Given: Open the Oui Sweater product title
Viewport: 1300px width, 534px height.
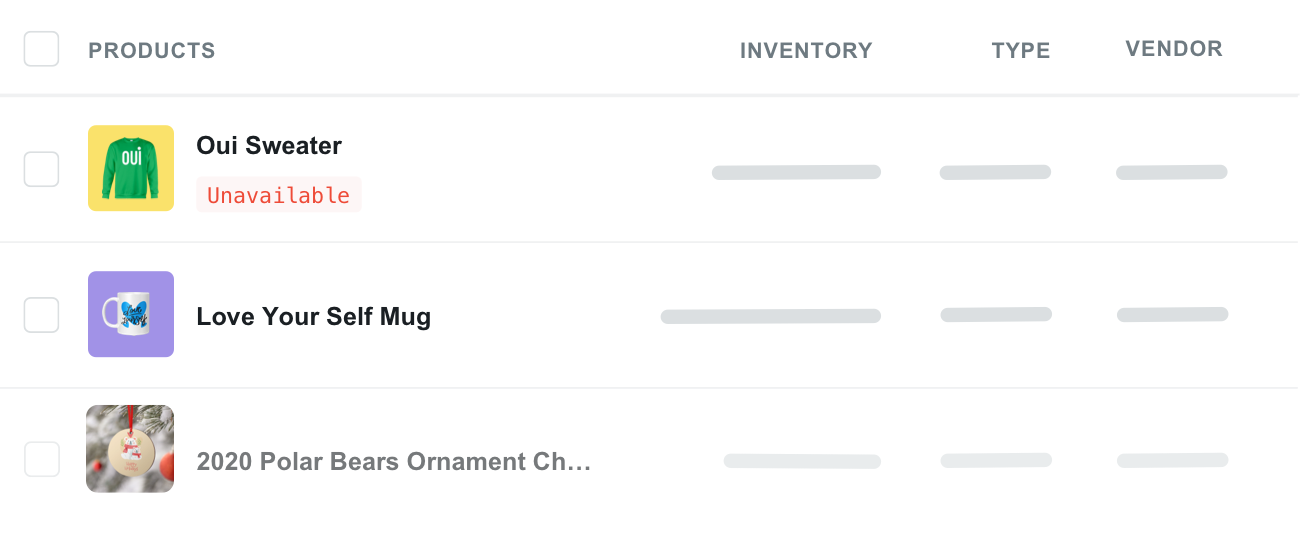Looking at the screenshot, I should (269, 146).
